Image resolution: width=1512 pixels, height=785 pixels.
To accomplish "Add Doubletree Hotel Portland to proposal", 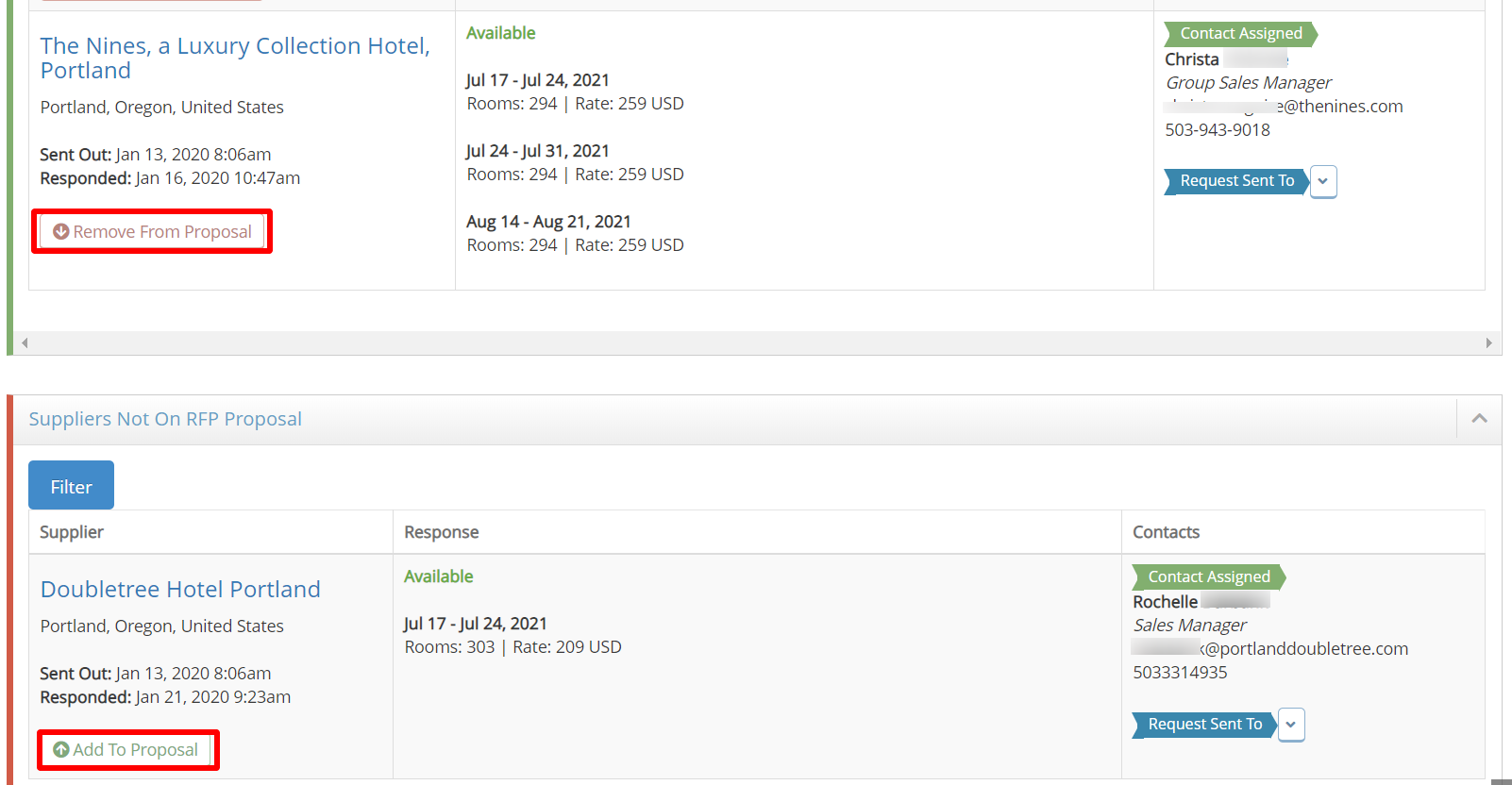I will 126,750.
